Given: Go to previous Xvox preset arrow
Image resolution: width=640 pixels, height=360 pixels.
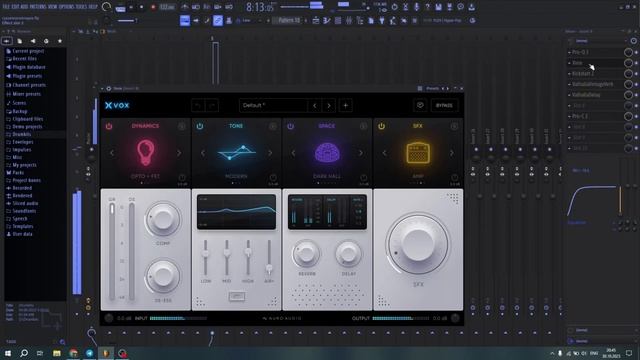Looking at the screenshot, I should point(314,106).
